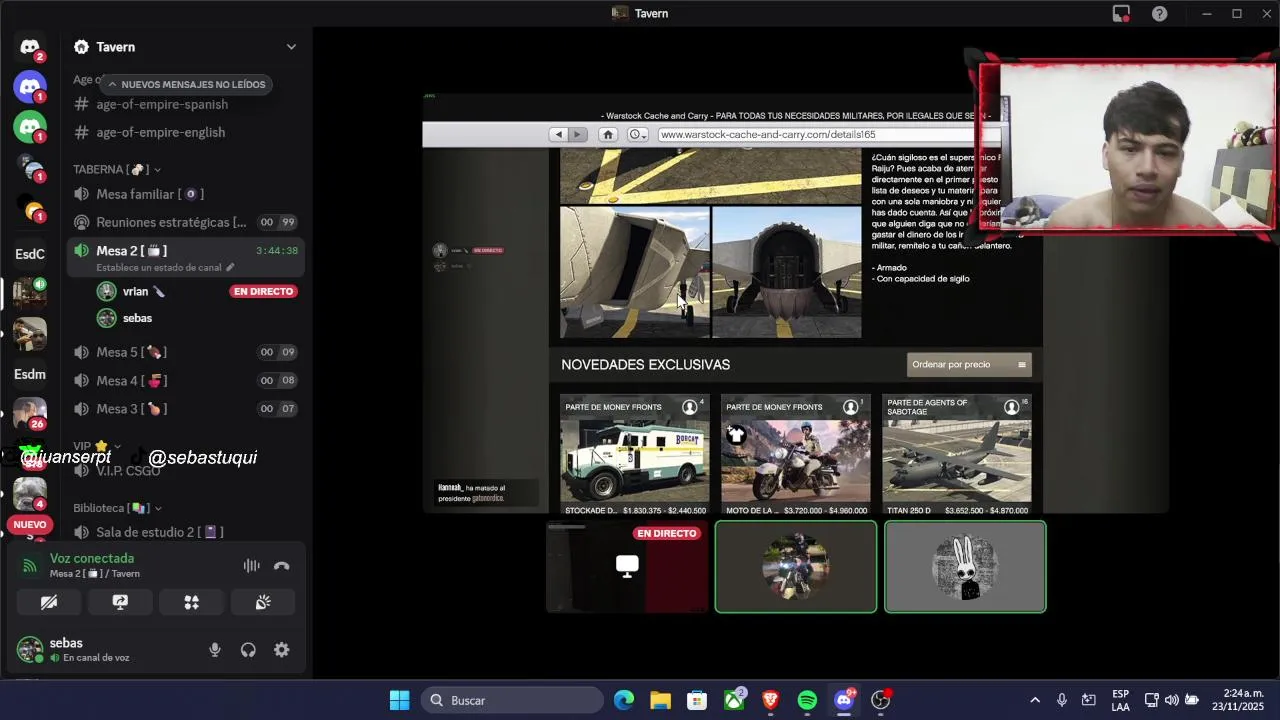Disconnect from voice with hang-up icon

tap(282, 566)
